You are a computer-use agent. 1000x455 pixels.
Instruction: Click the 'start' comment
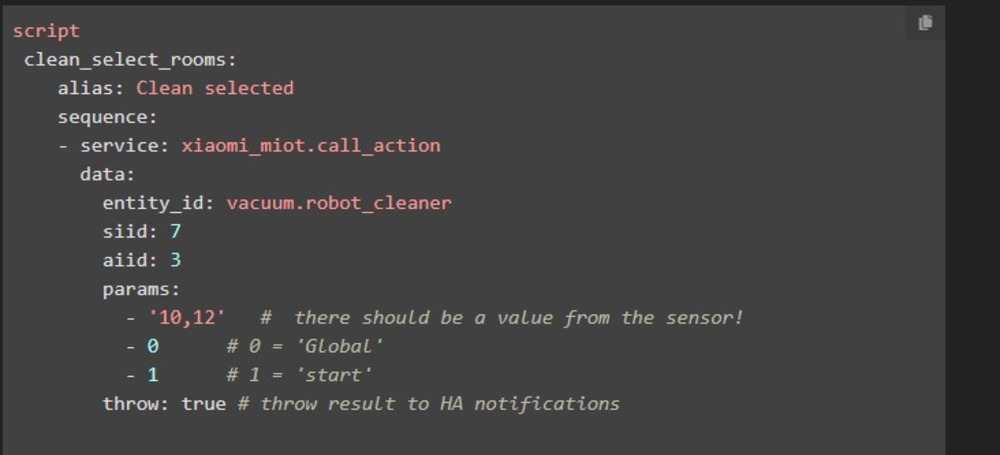click(300, 375)
